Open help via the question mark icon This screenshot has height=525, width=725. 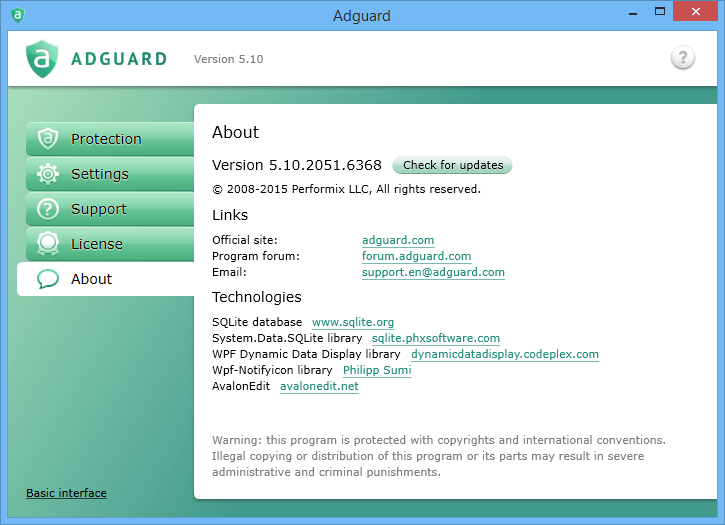pos(682,58)
